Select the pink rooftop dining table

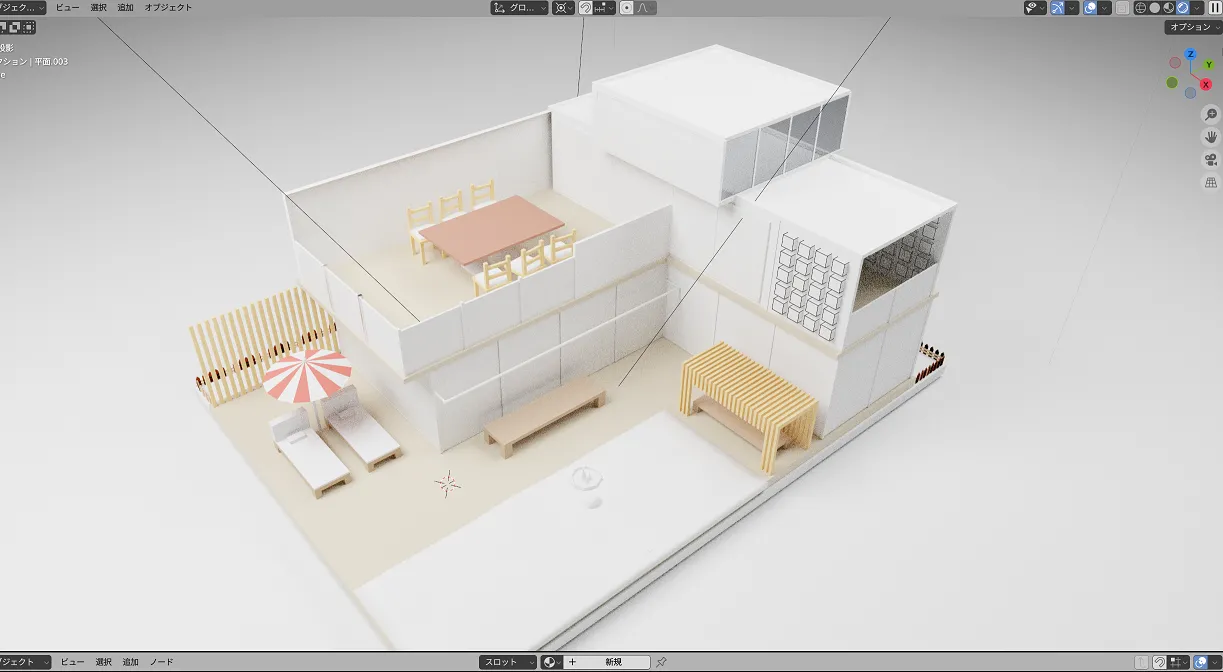[x=493, y=229]
